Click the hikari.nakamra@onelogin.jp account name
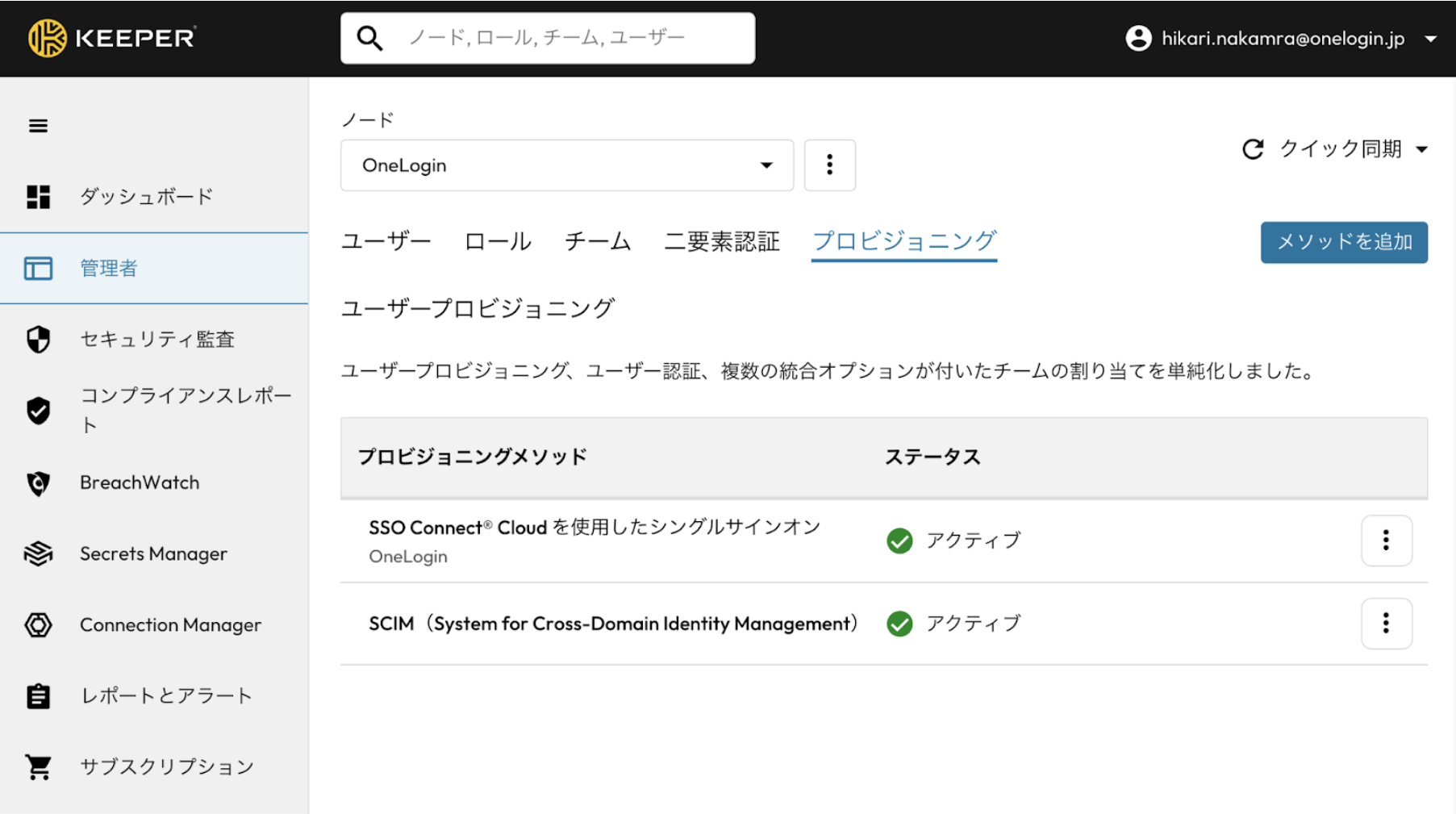 click(1283, 39)
